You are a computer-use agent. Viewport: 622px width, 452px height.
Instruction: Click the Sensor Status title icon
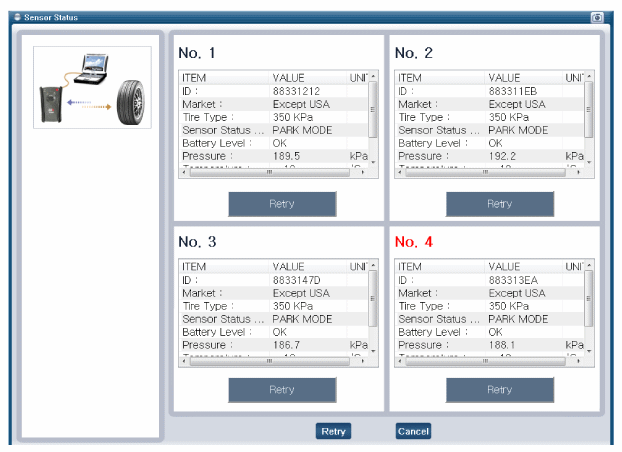[x=17, y=17]
